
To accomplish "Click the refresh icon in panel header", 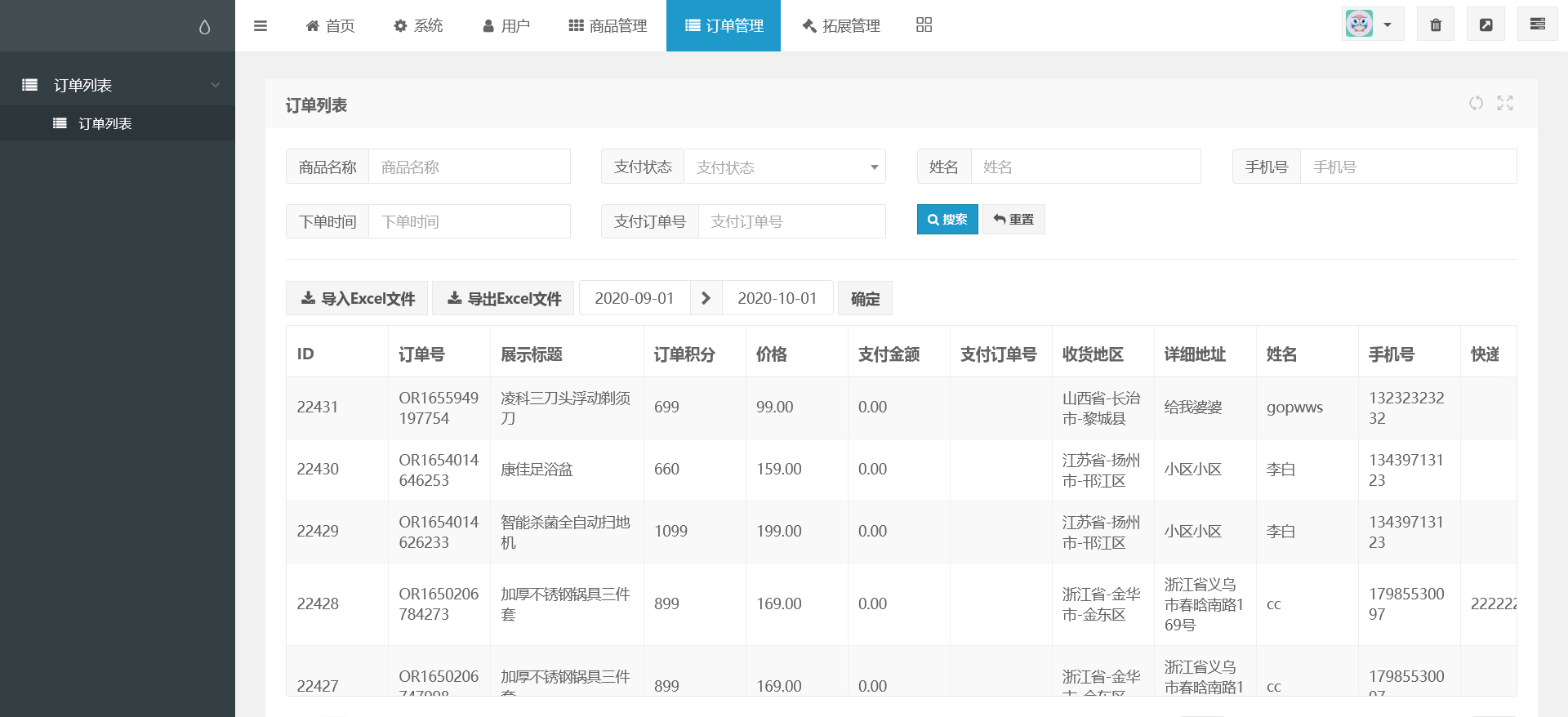I will (1476, 103).
